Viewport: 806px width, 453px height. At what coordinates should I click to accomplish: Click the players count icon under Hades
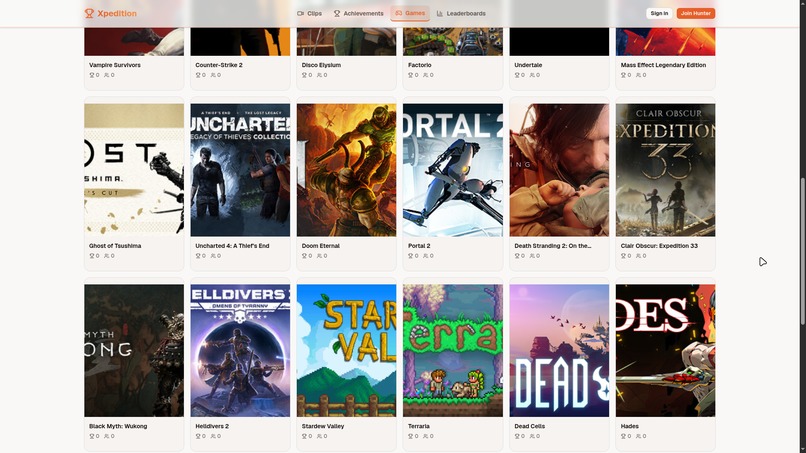click(x=638, y=436)
